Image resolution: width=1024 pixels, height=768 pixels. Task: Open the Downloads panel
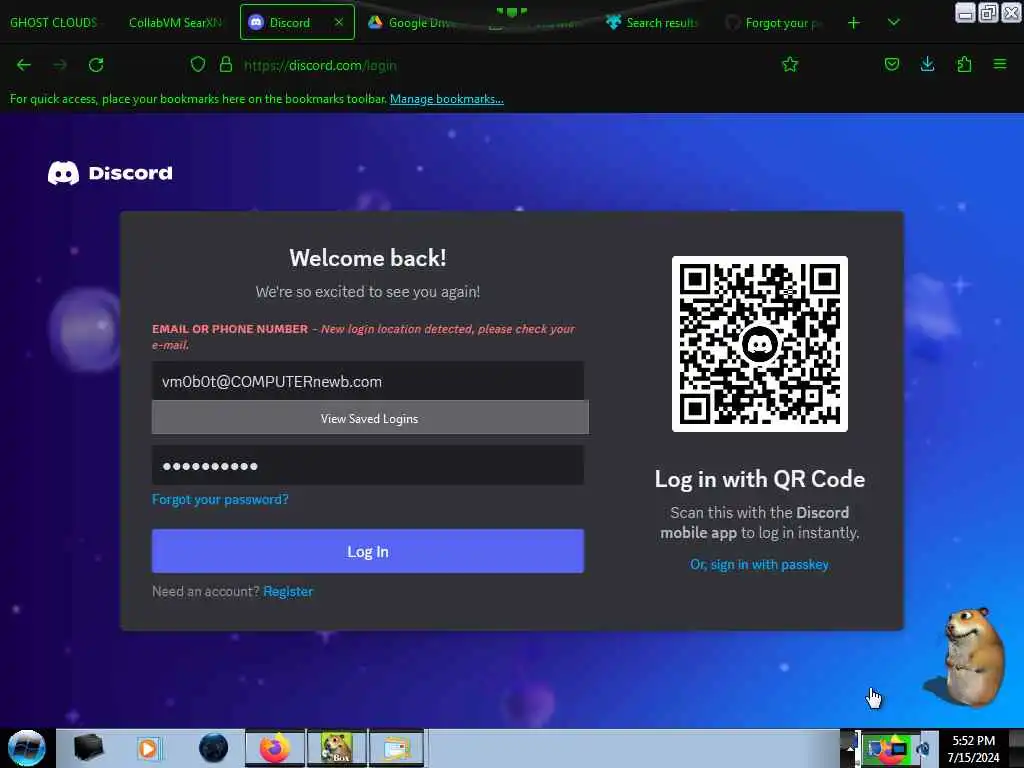tap(927, 65)
